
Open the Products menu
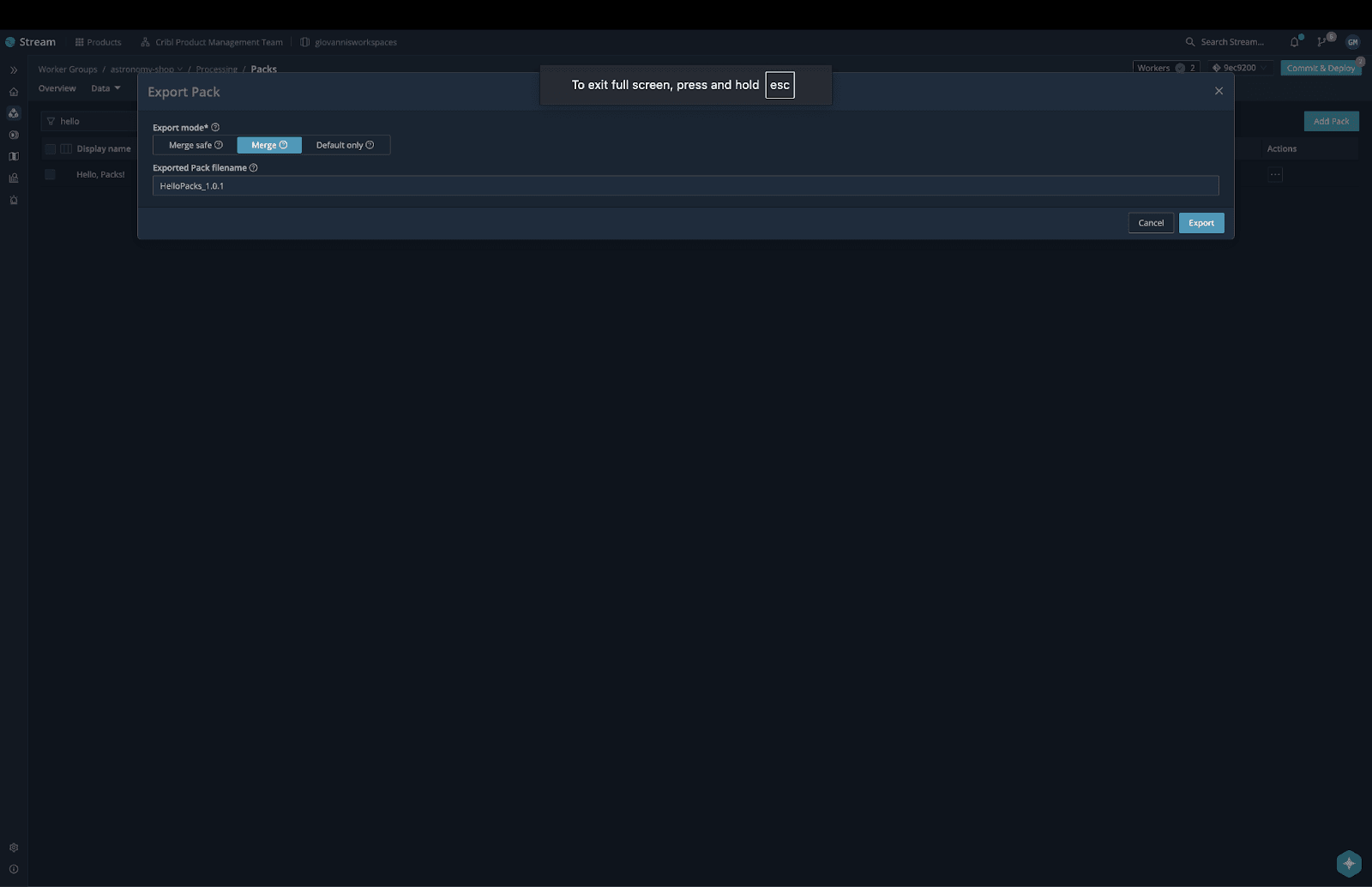(x=98, y=42)
